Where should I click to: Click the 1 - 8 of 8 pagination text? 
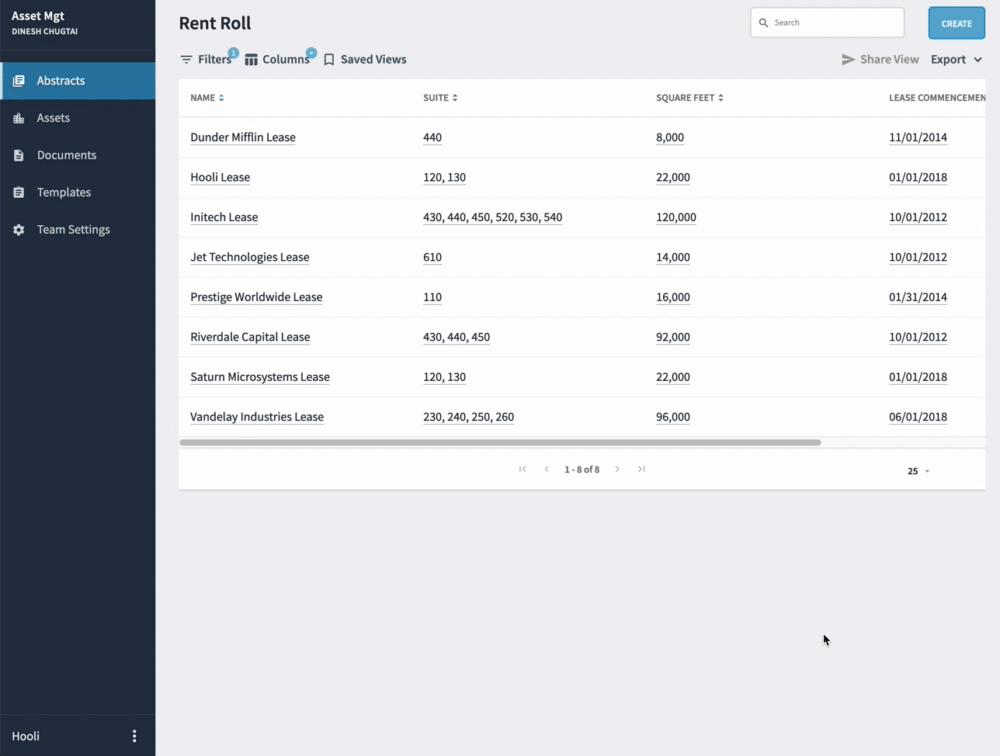coord(582,470)
